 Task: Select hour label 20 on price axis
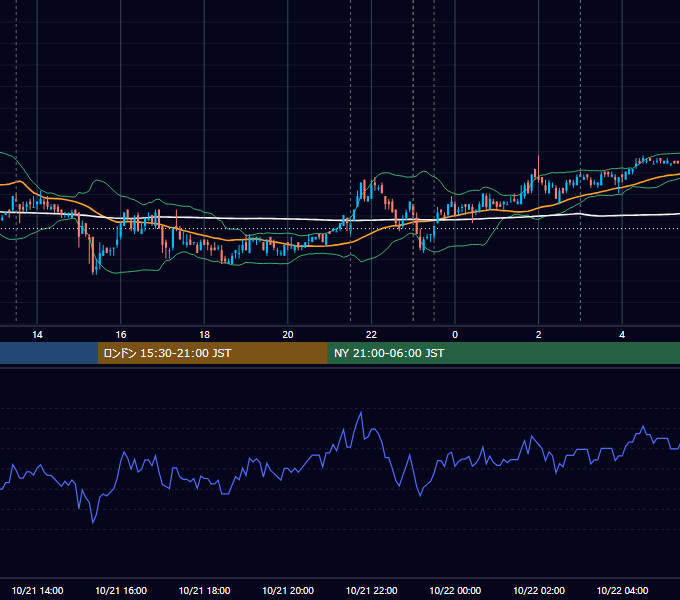click(288, 335)
